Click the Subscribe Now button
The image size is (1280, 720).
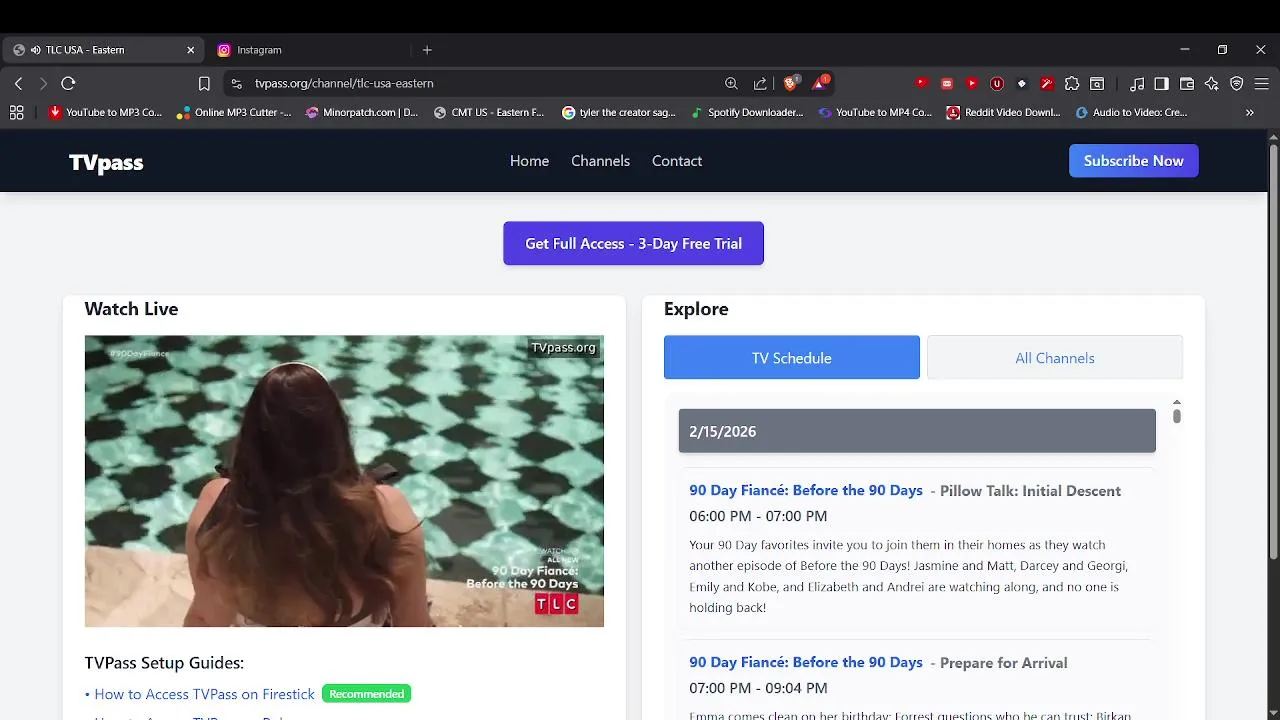1134,161
